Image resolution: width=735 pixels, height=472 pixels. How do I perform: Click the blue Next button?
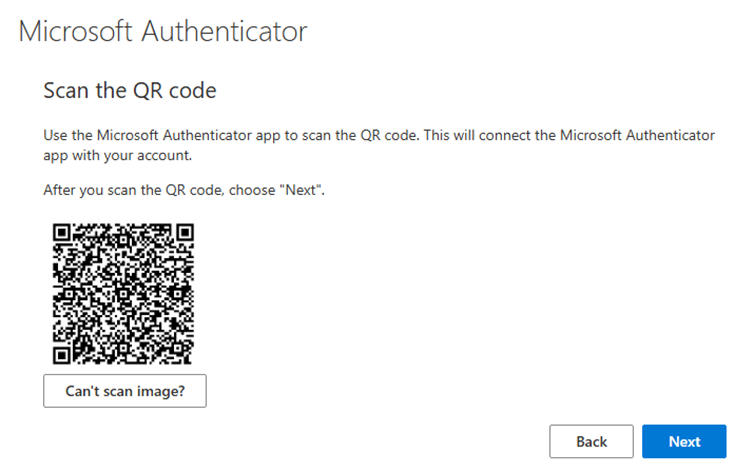(684, 441)
